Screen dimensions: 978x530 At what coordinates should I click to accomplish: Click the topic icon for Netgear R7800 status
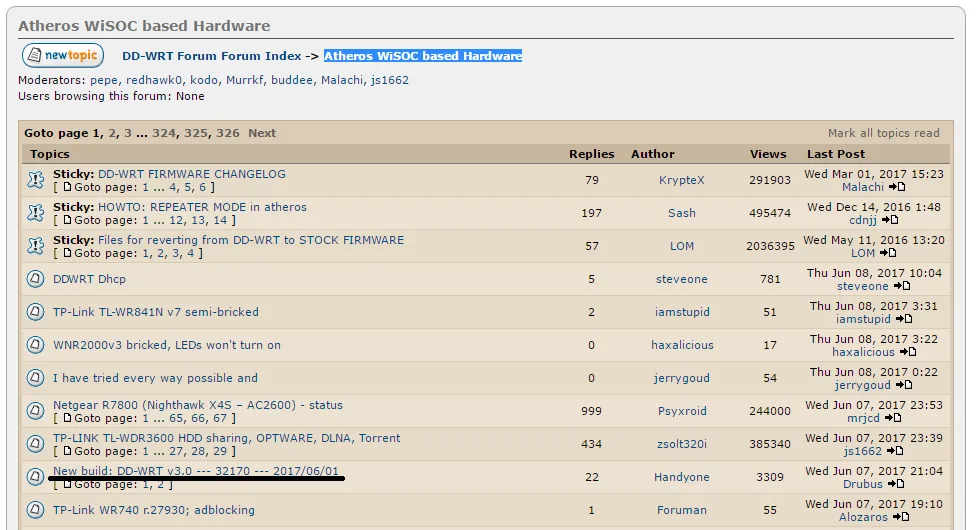pyautogui.click(x=36, y=411)
